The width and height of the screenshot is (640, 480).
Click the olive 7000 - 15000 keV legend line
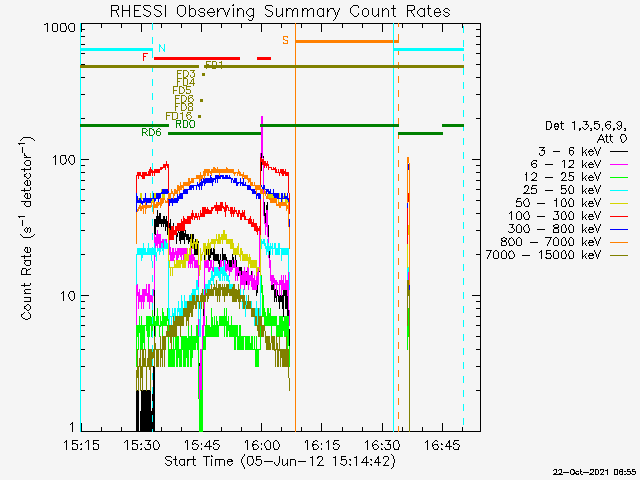pos(619,256)
